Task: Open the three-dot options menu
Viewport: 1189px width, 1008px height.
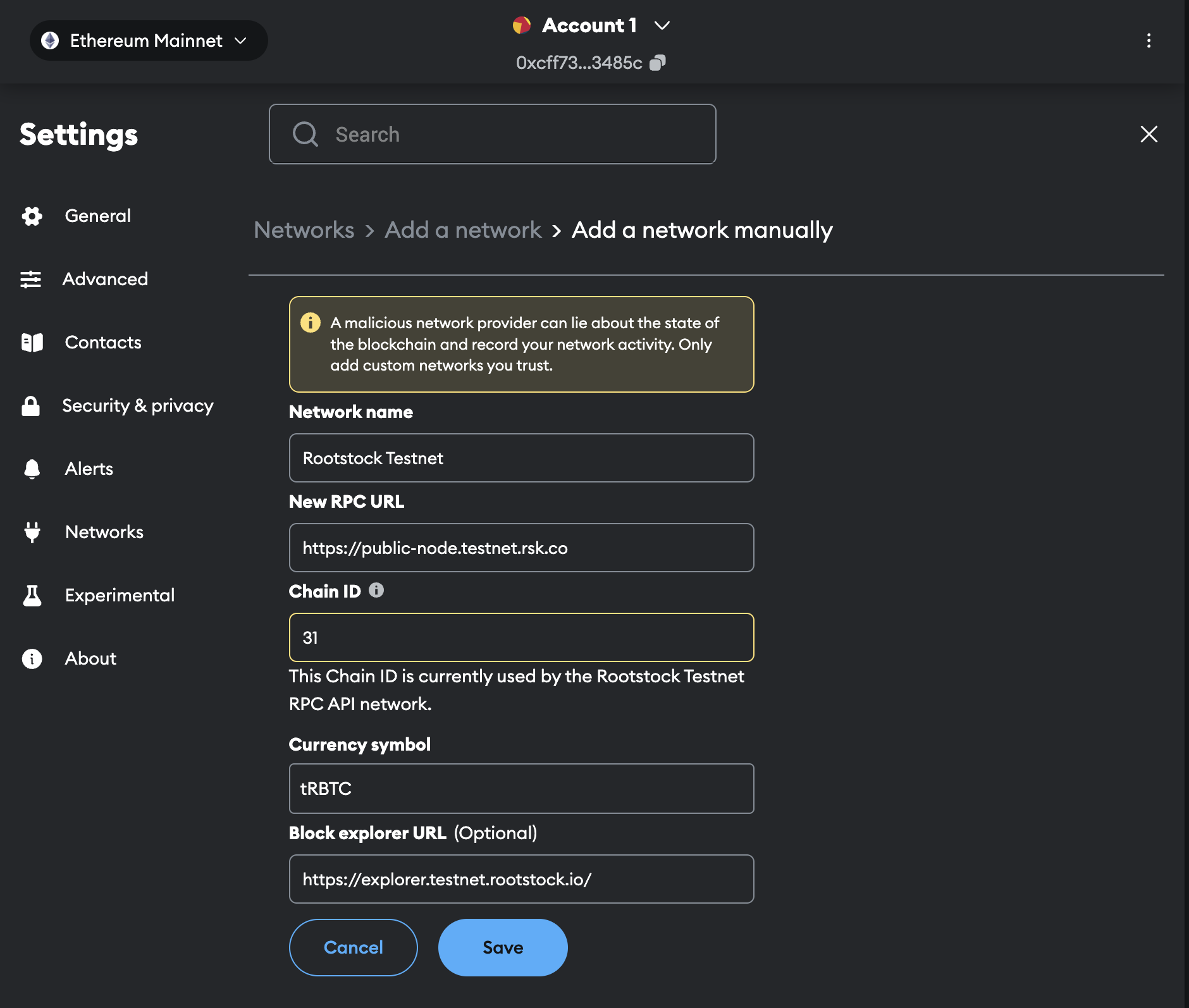Action: (1149, 41)
